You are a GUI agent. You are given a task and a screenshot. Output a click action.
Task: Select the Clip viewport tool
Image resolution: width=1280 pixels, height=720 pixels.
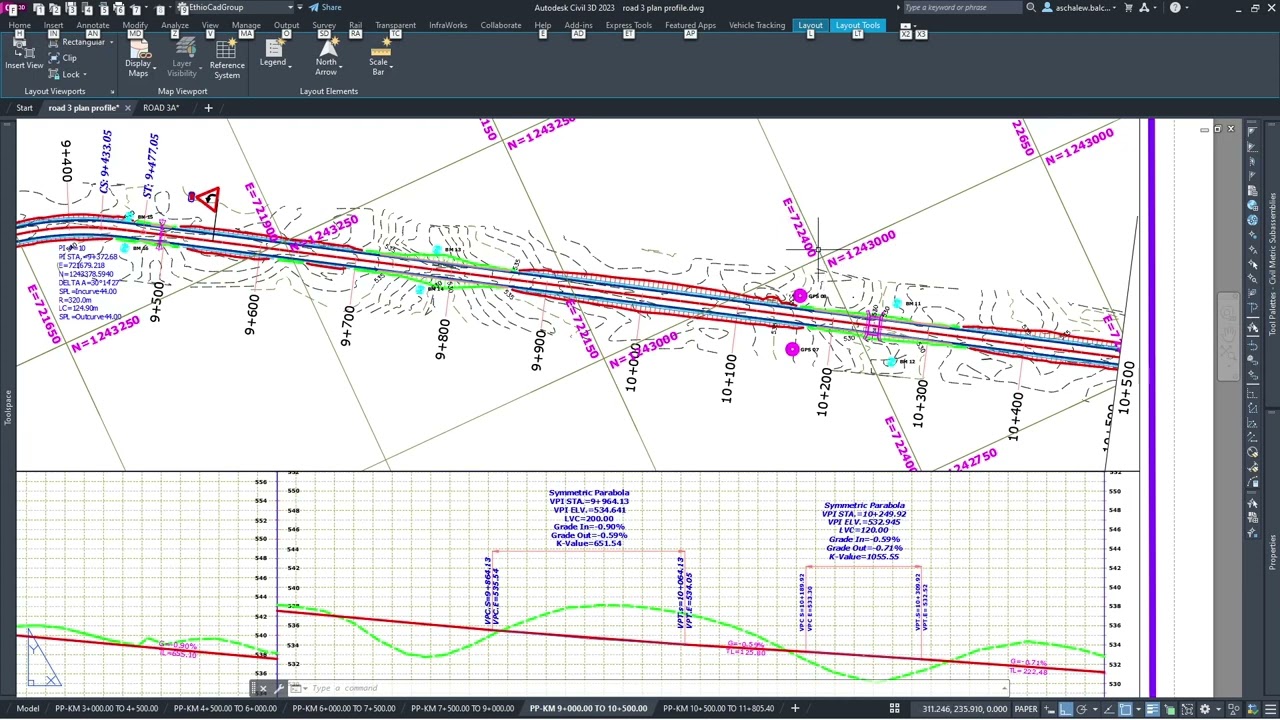click(x=62, y=58)
